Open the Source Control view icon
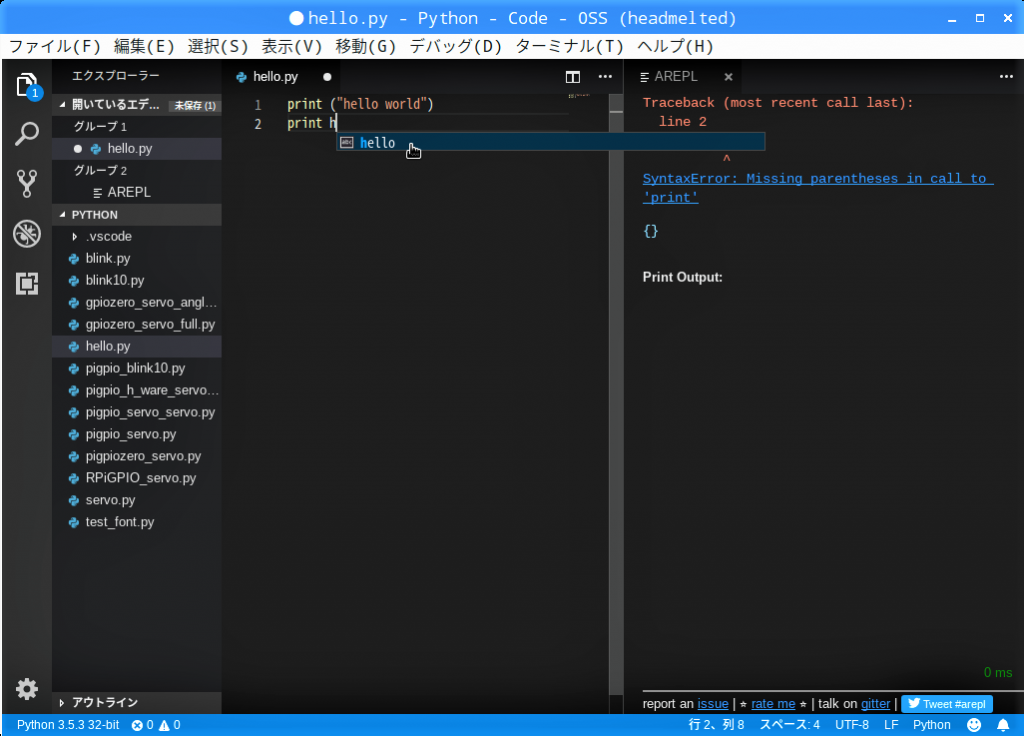 [27, 184]
